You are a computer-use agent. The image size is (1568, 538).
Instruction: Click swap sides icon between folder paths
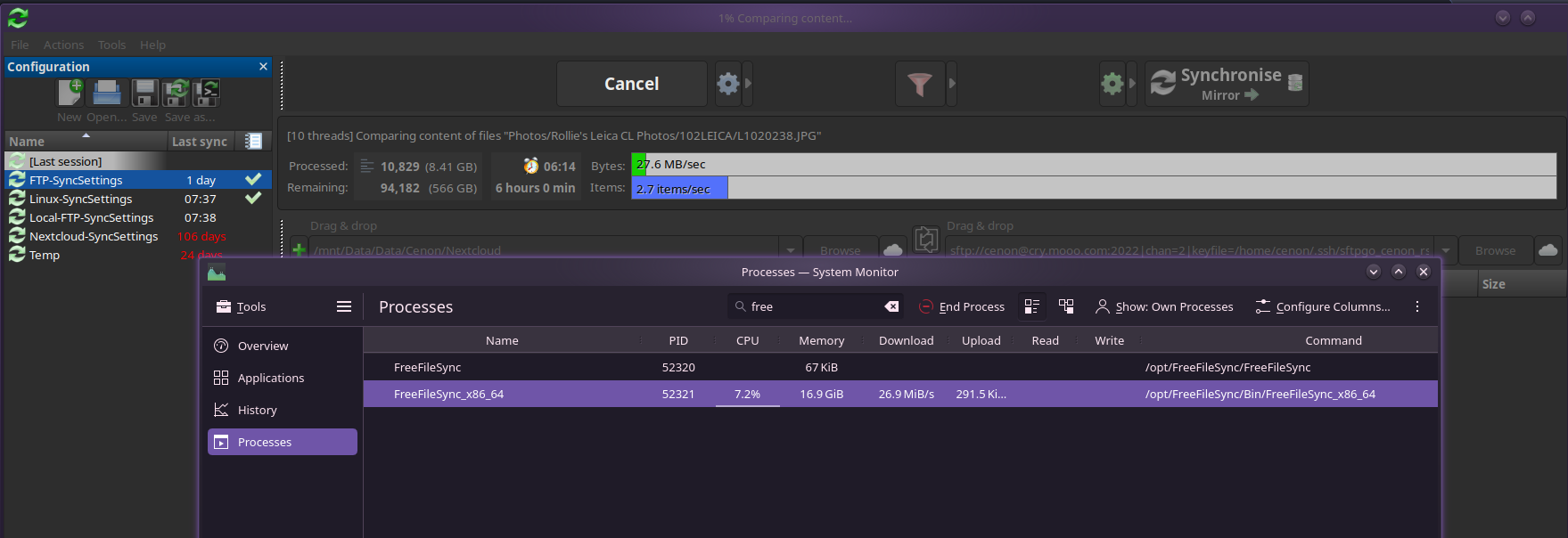[x=926, y=239]
